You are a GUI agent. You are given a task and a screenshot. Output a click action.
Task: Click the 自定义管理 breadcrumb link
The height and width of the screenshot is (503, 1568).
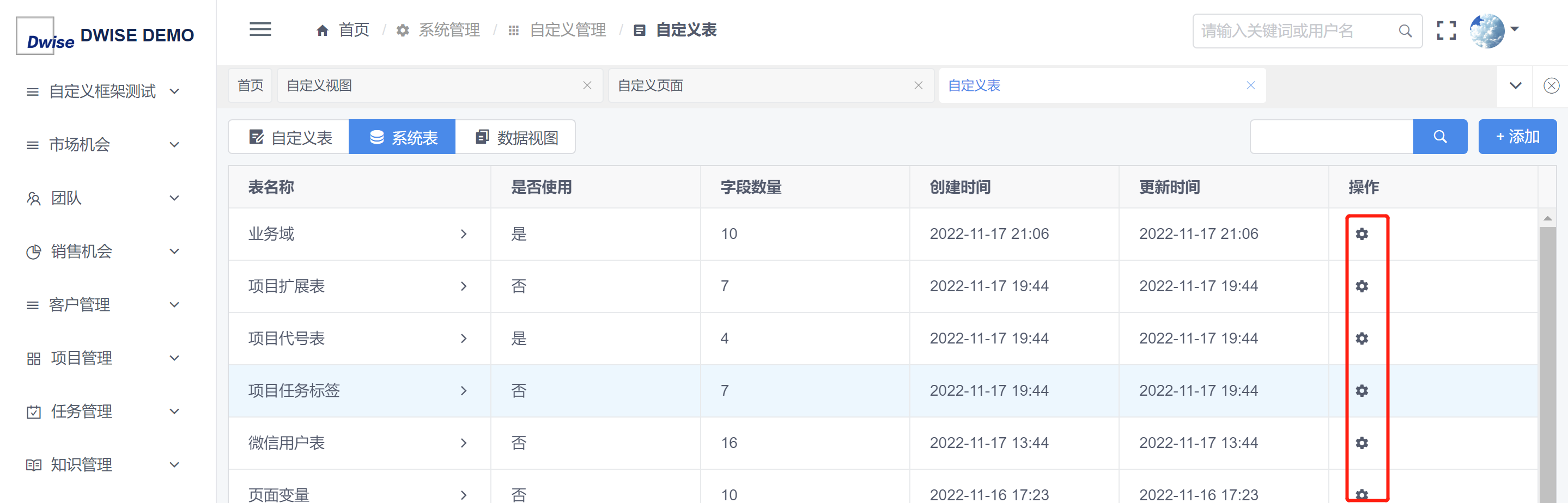568,30
